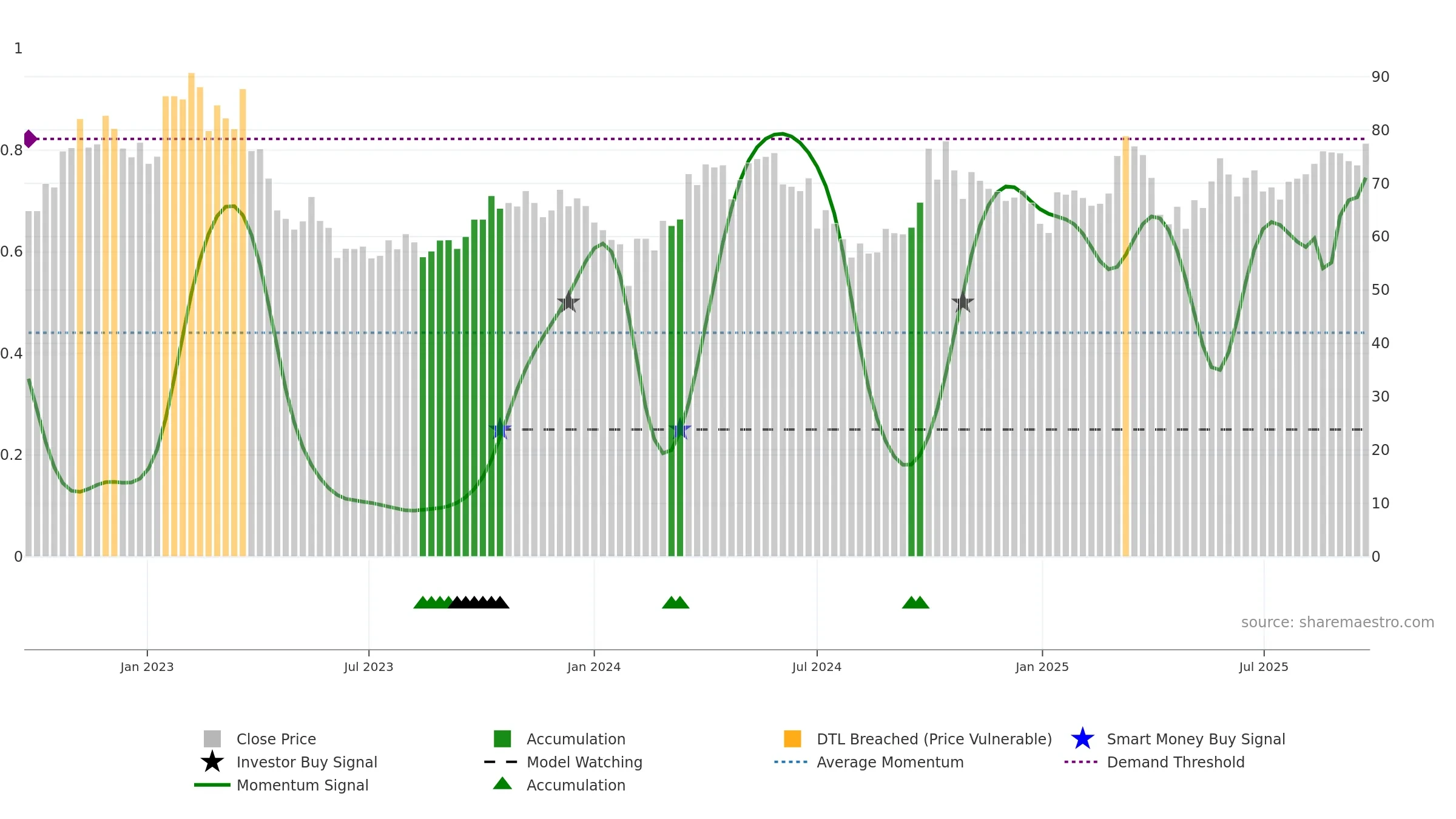Click the green Accumulation triangle legend icon
Viewport: 1456px width, 819px height.
tap(502, 784)
